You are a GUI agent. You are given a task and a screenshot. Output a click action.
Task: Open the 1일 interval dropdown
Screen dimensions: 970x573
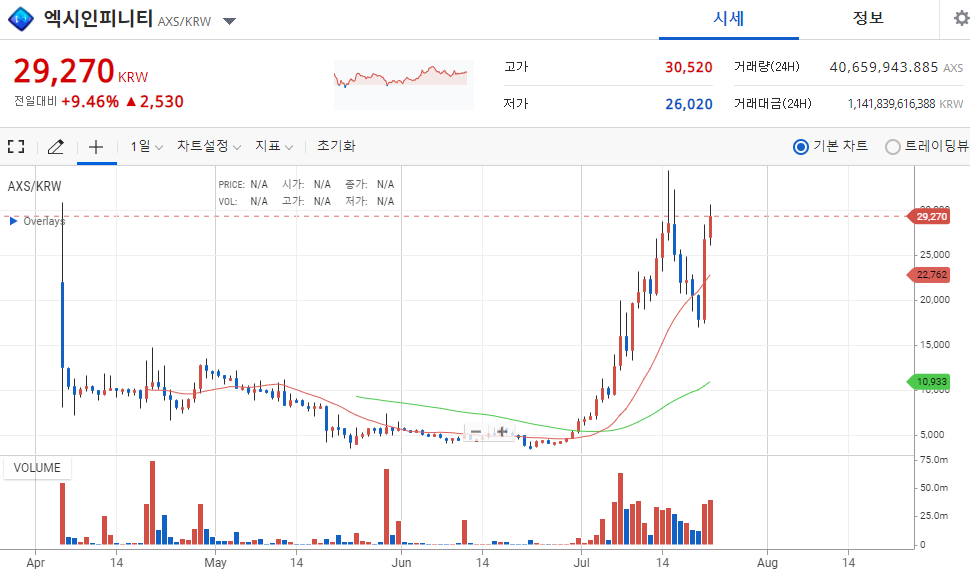[146, 147]
